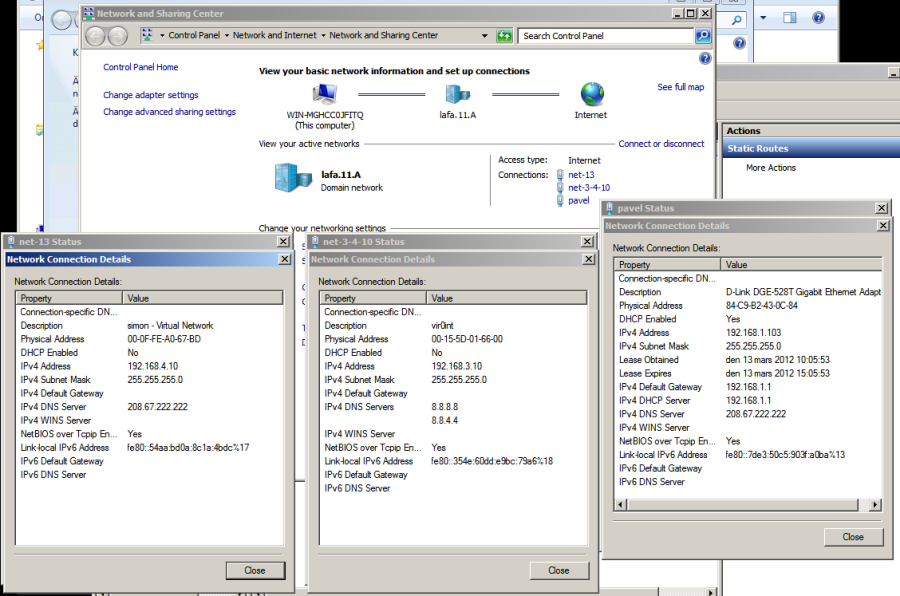Viewport: 900px width, 596px height.
Task: Expand the Network and Internet breadcrumb arrow
Action: [x=323, y=36]
